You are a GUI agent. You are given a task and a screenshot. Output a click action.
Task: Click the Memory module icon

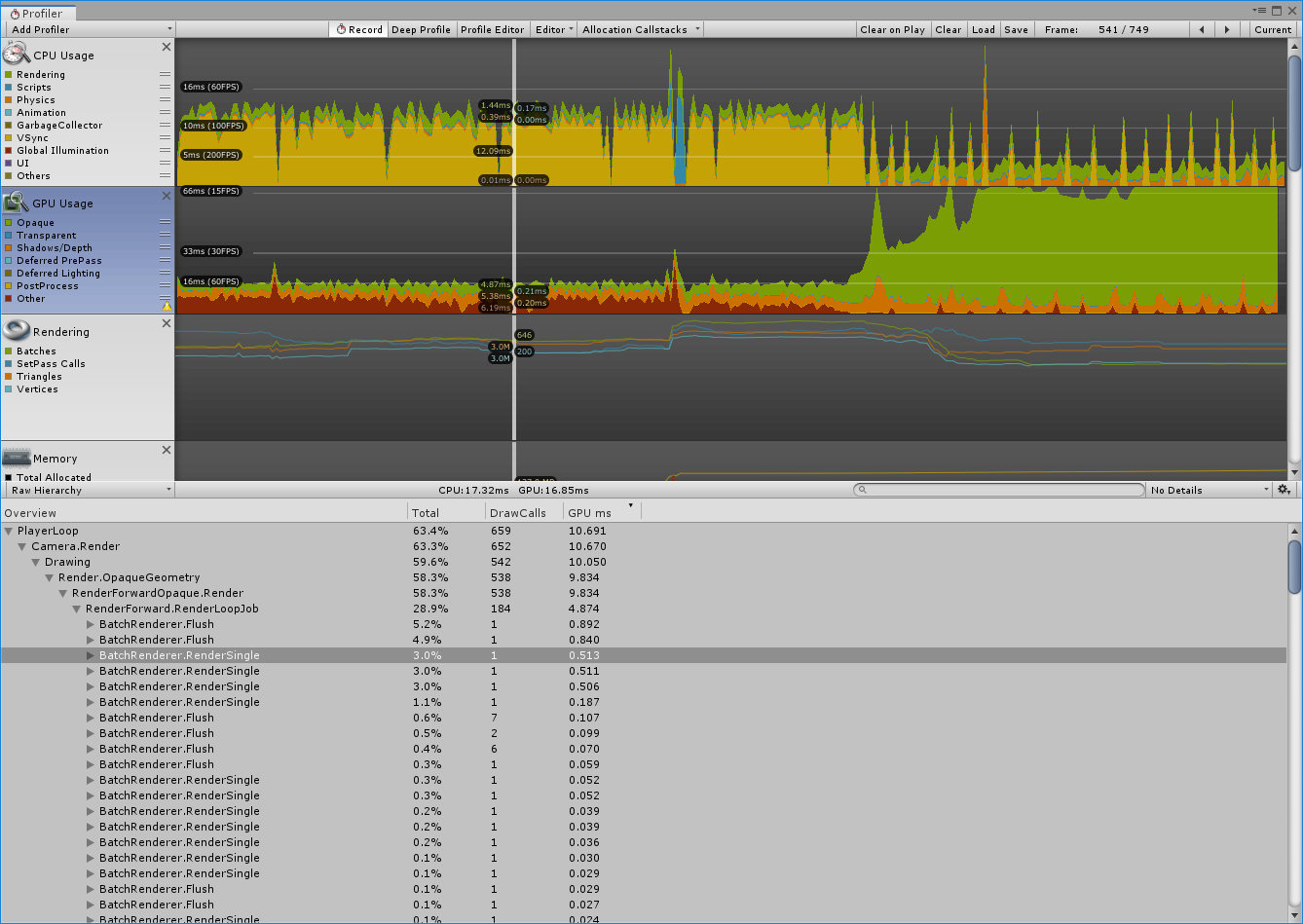point(17,458)
